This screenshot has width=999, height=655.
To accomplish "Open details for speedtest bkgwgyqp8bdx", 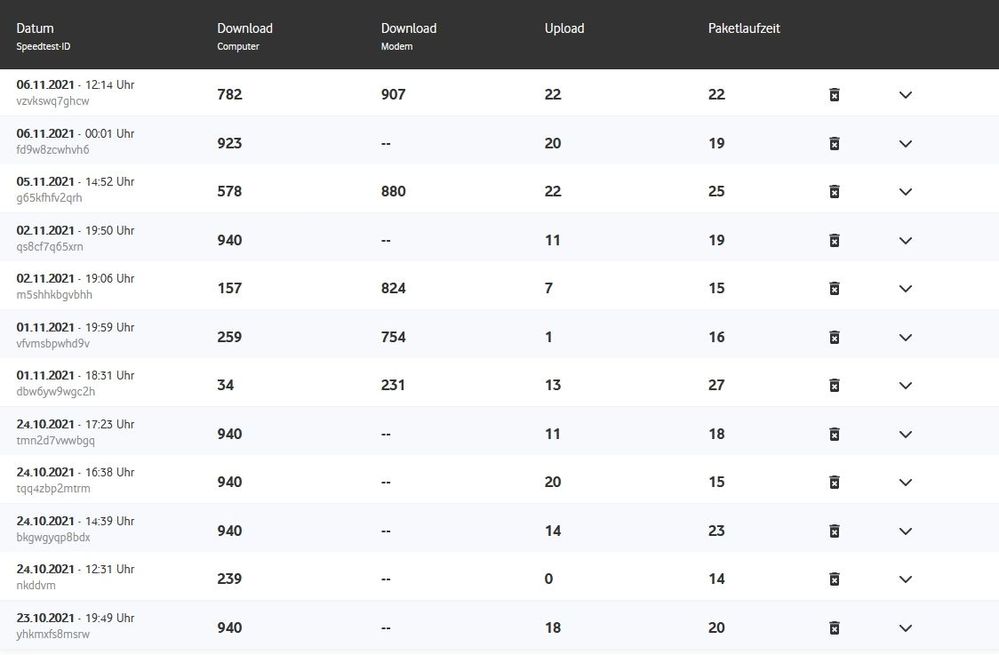I will [905, 531].
